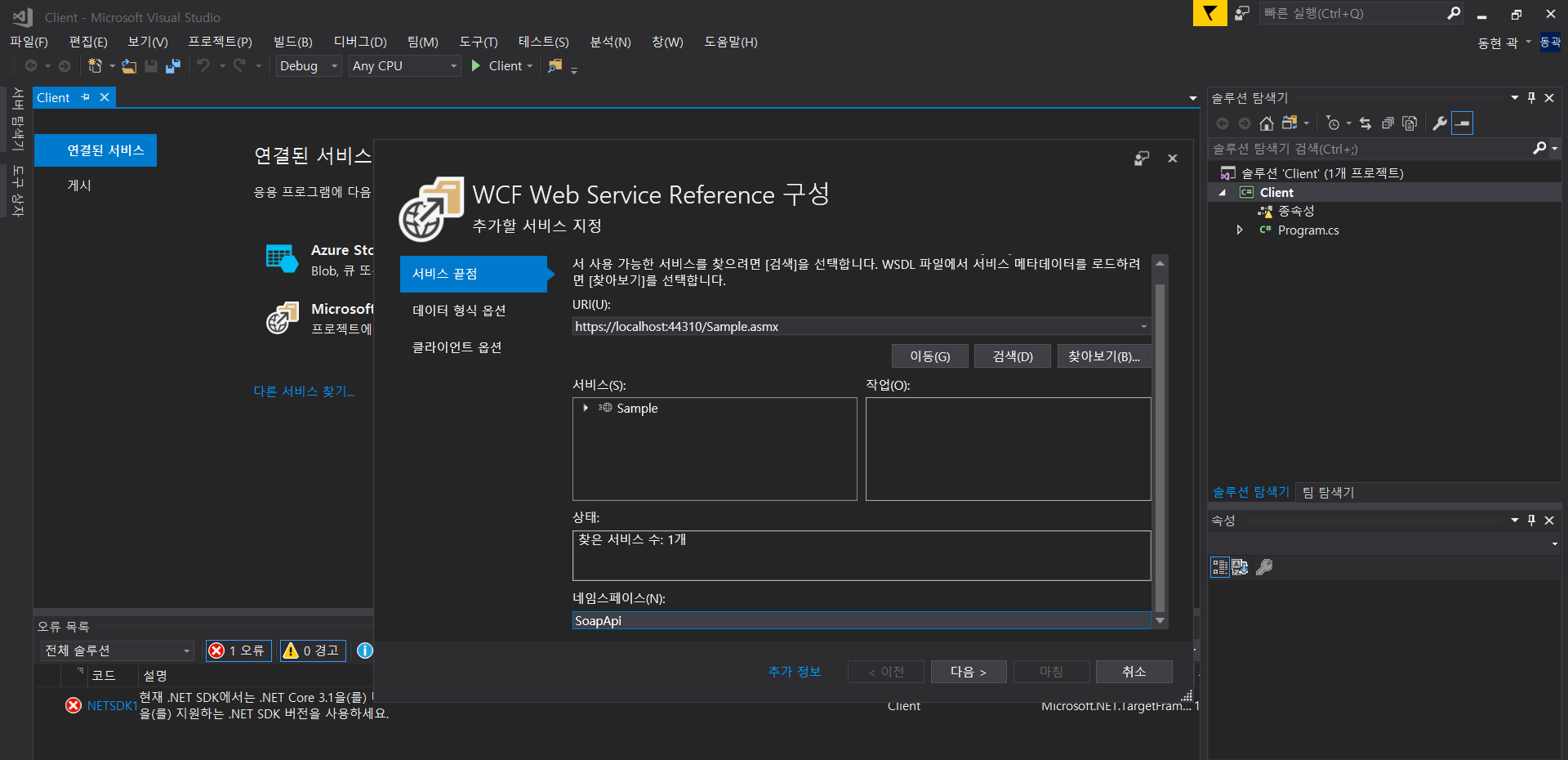Open the 프로젝트(P) menu

click(220, 42)
